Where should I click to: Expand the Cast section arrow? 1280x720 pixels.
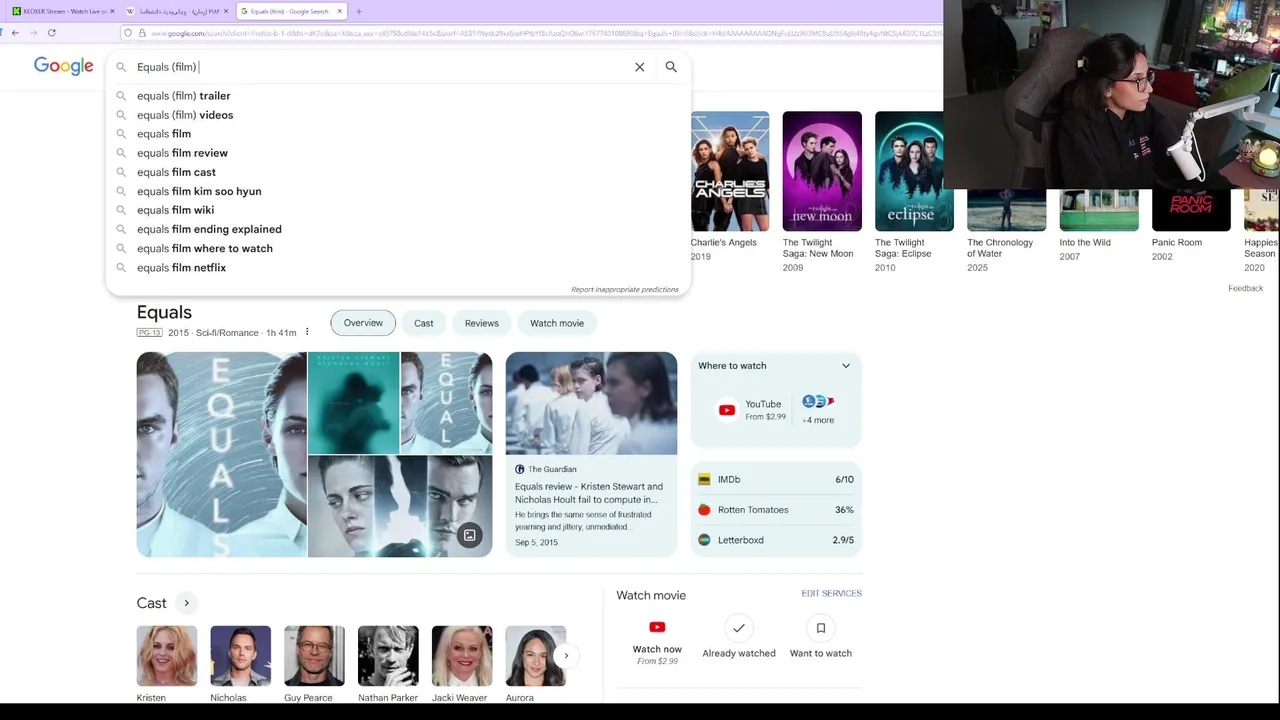click(x=186, y=603)
